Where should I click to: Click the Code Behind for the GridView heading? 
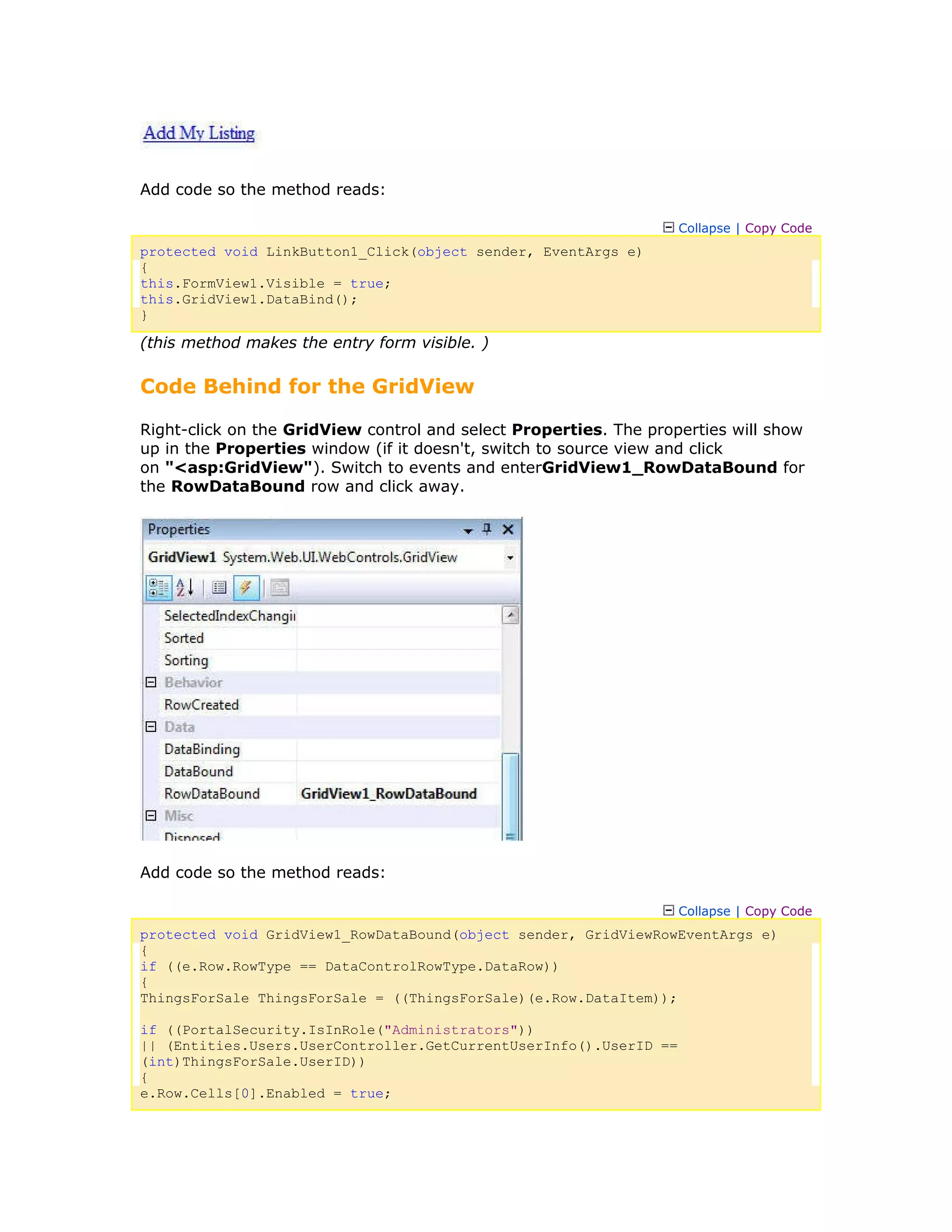coord(307,386)
